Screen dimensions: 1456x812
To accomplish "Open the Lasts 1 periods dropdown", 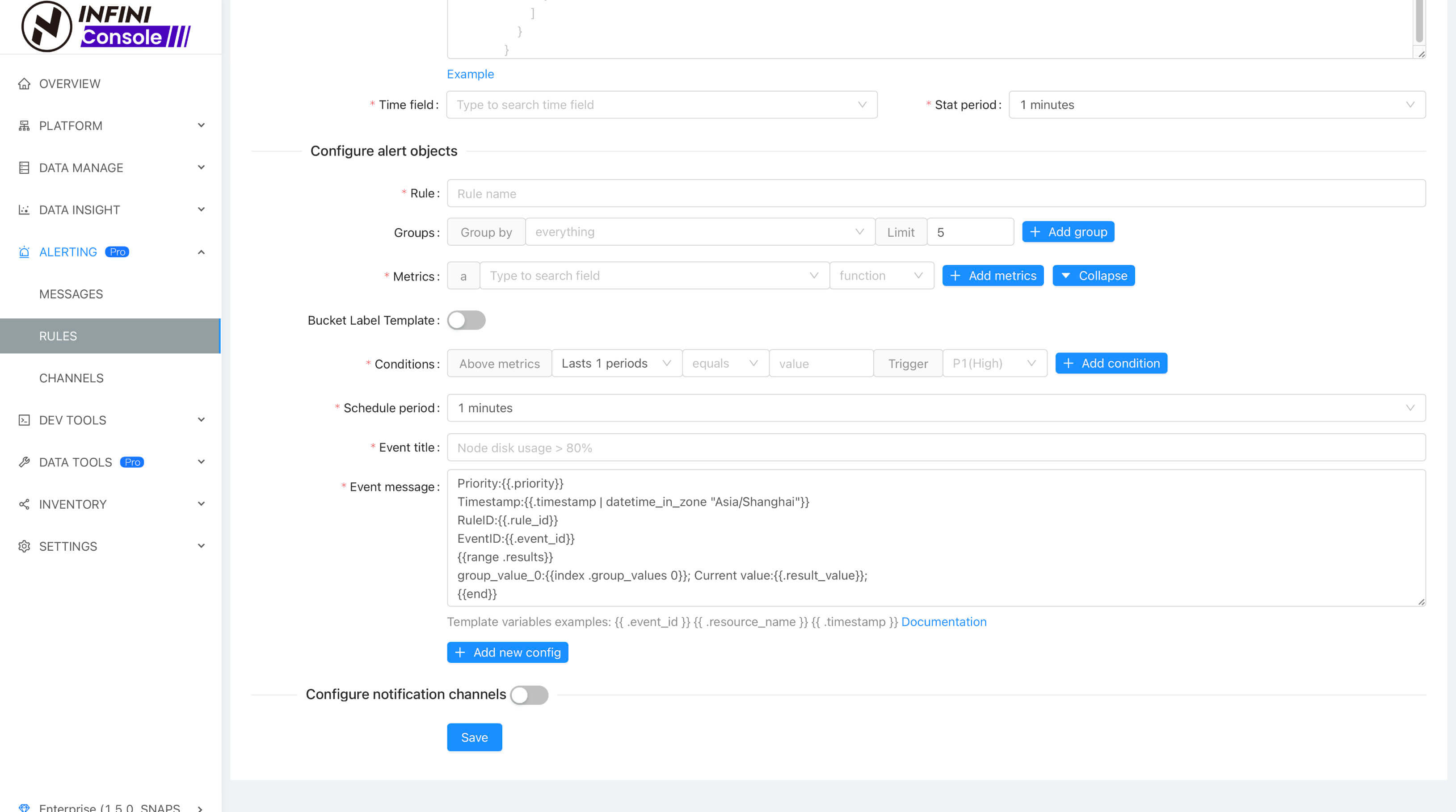I will click(617, 363).
